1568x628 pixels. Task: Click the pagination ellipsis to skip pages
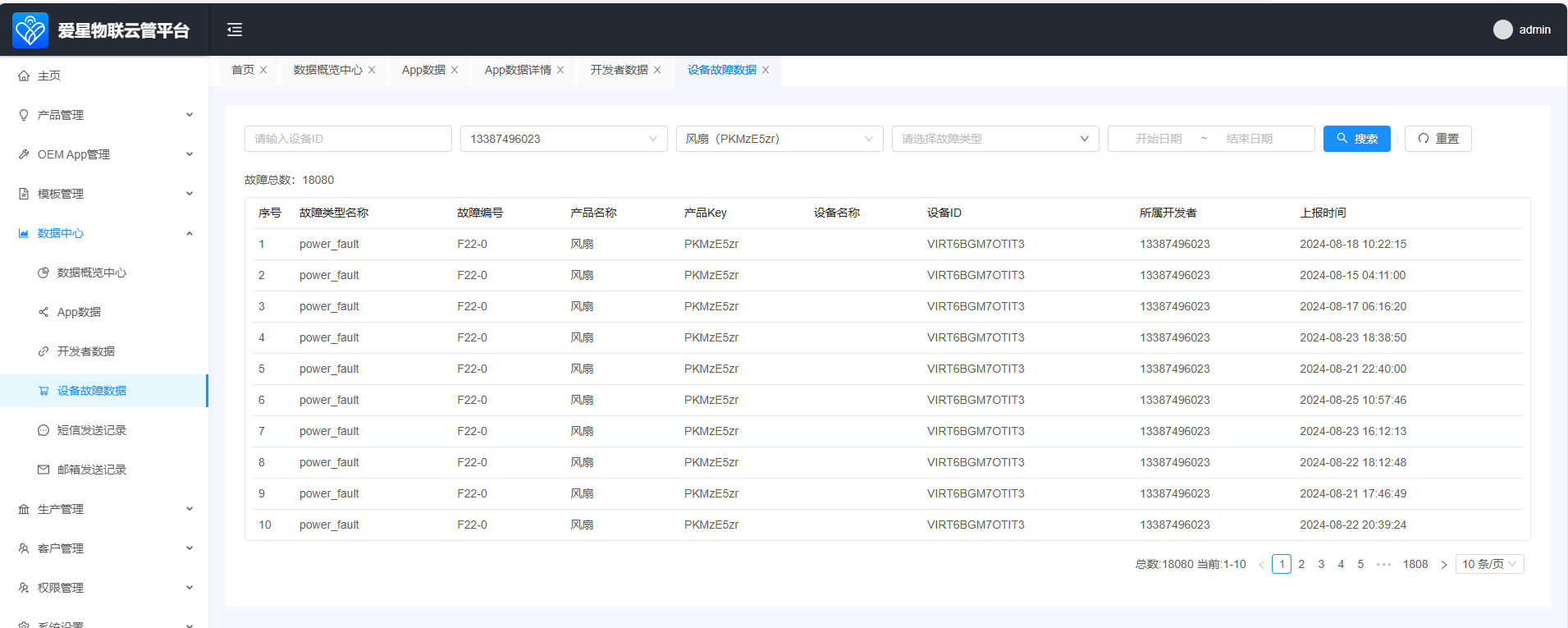pos(1384,564)
